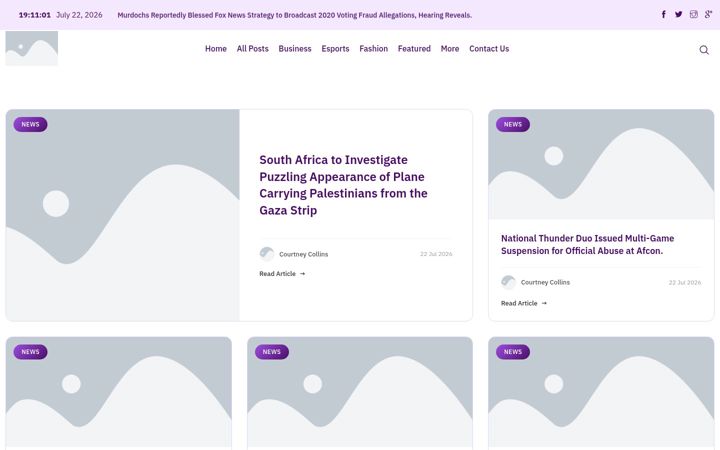The height and width of the screenshot is (450, 720).
Task: Expand the More menu item
Action: [450, 49]
